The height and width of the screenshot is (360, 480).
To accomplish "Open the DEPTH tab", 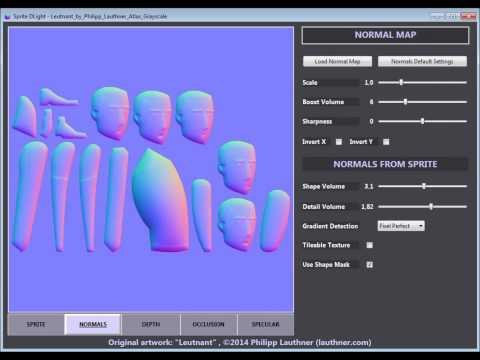I will [151, 324].
